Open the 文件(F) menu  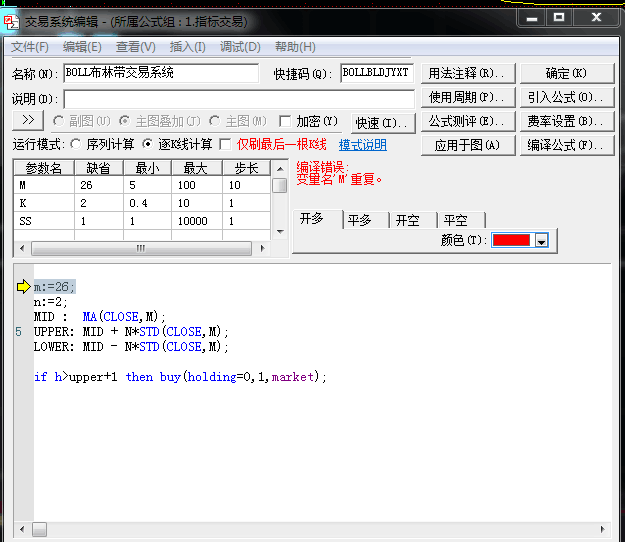(x=29, y=47)
